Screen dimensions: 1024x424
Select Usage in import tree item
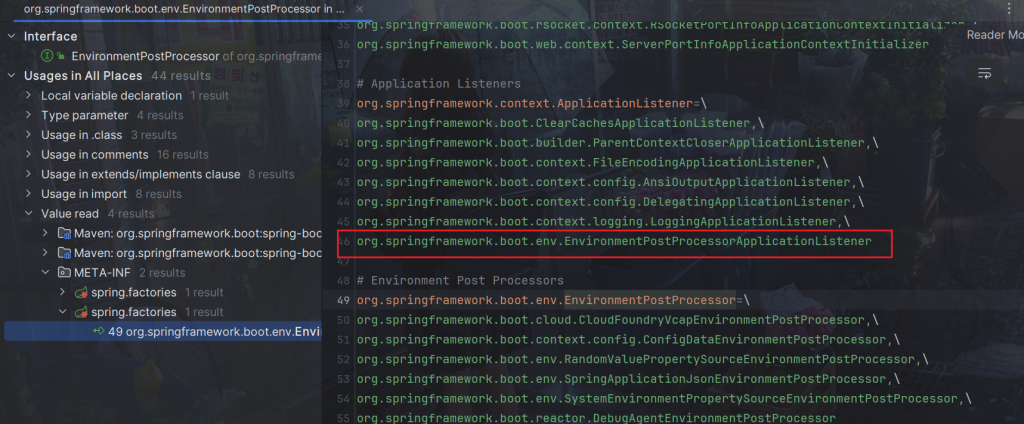click(84, 194)
